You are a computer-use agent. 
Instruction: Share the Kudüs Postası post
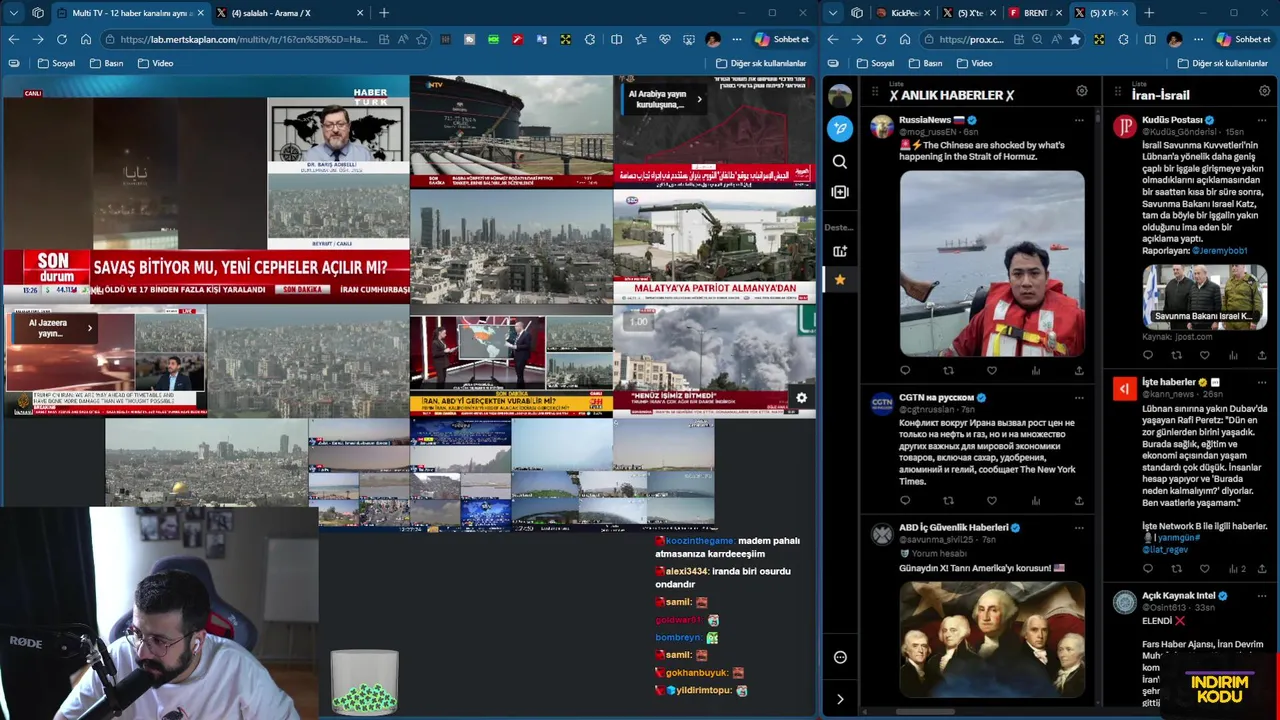point(1262,355)
